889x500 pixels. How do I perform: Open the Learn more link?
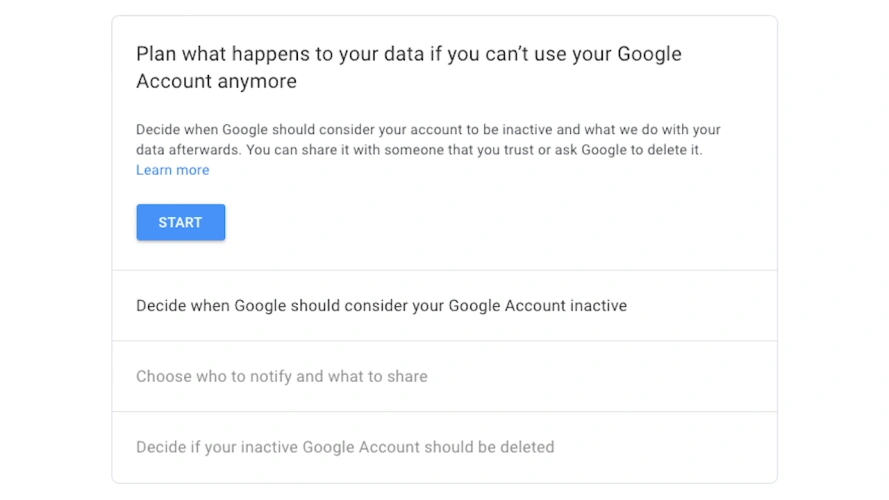click(x=172, y=170)
